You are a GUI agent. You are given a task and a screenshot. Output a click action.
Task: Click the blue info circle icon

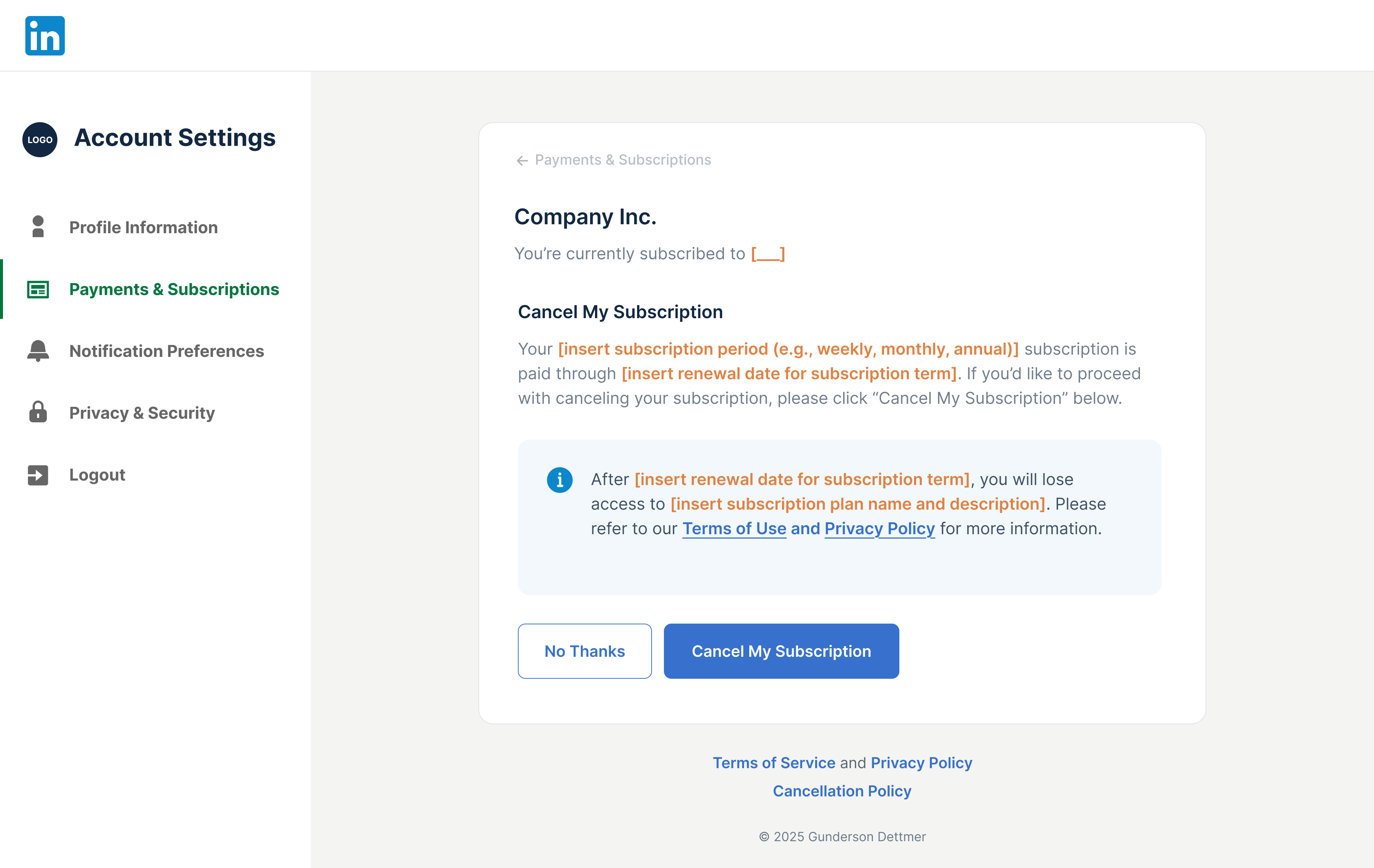pos(560,480)
